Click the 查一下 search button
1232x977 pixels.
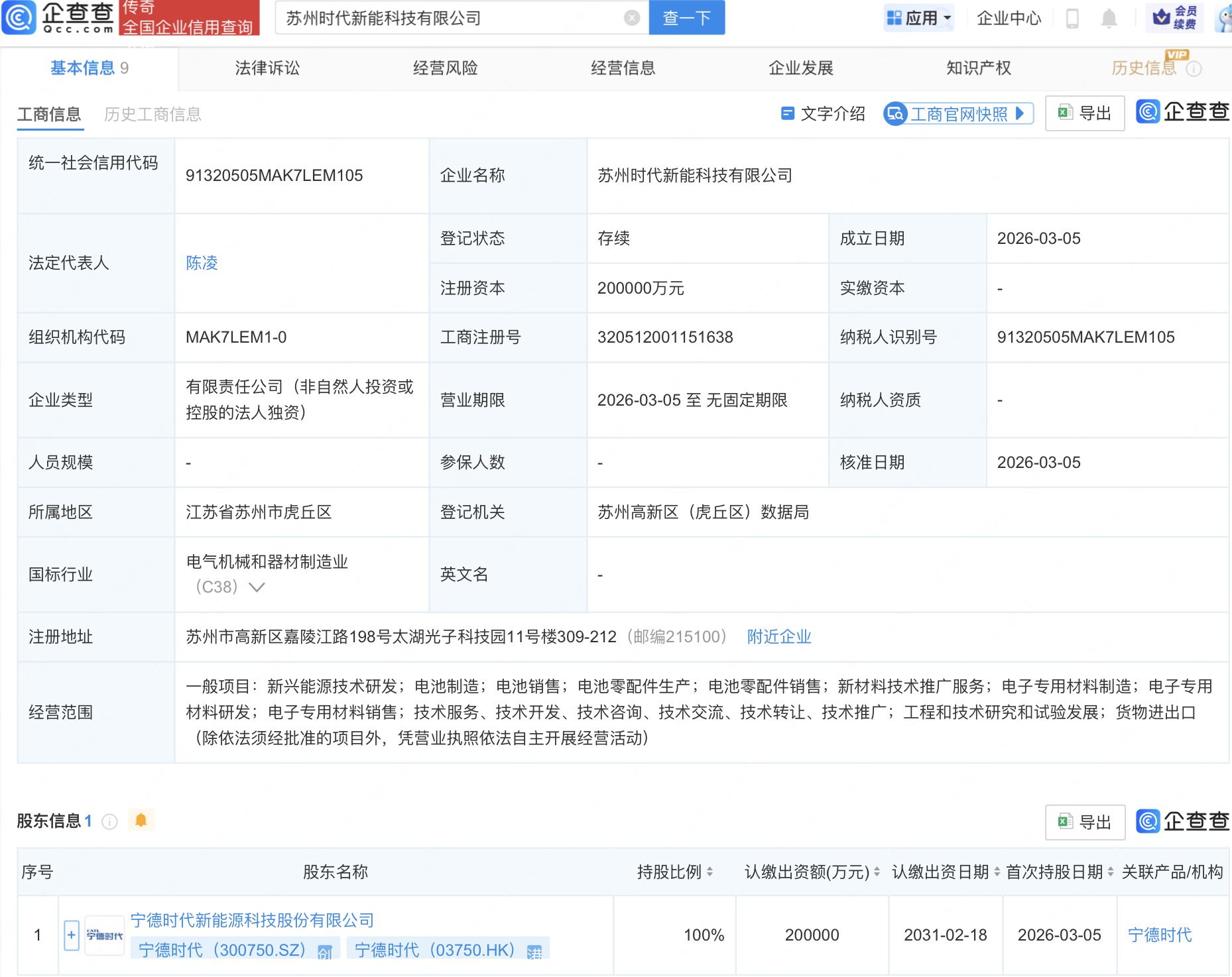[686, 18]
